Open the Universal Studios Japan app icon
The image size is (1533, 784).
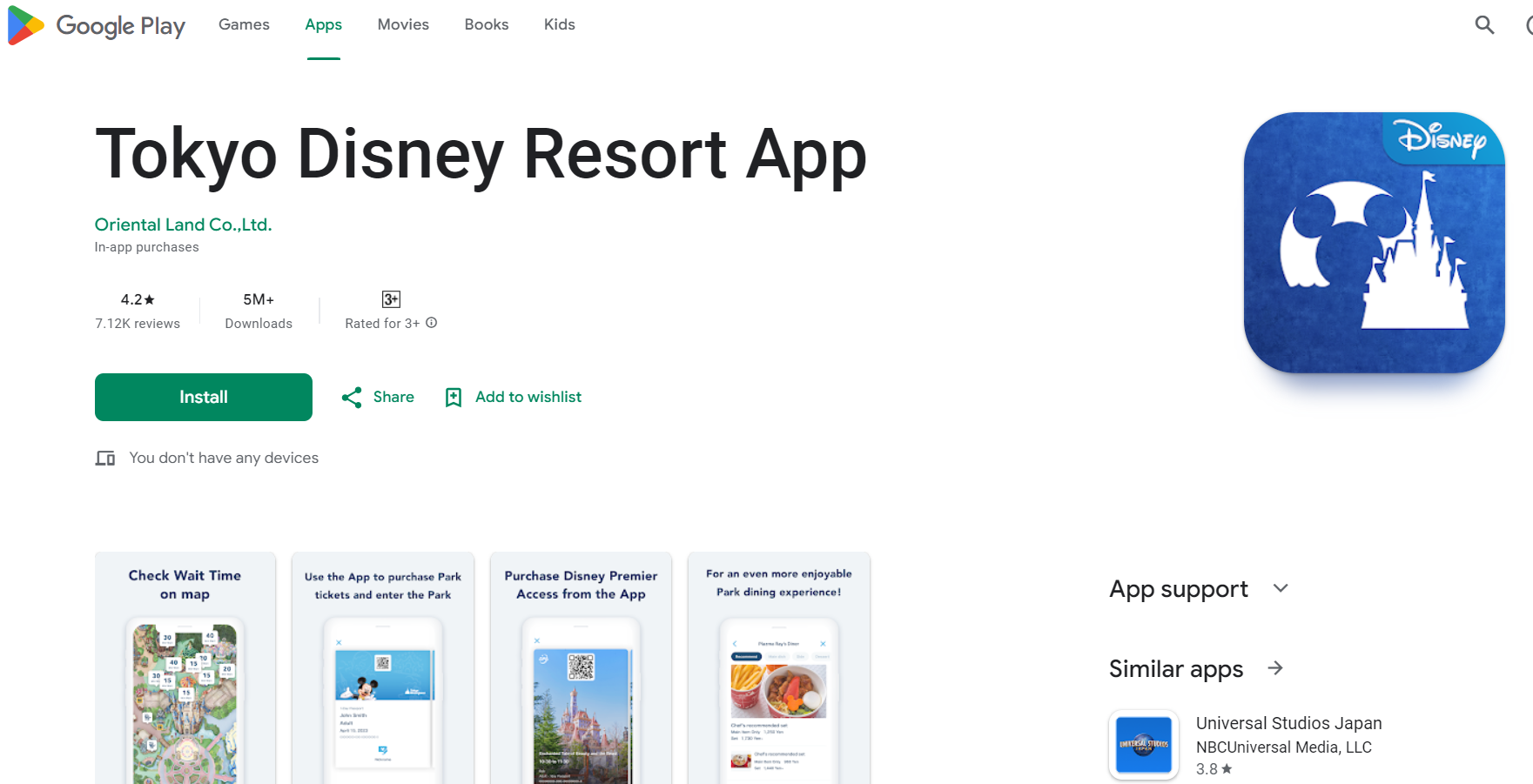click(1144, 745)
